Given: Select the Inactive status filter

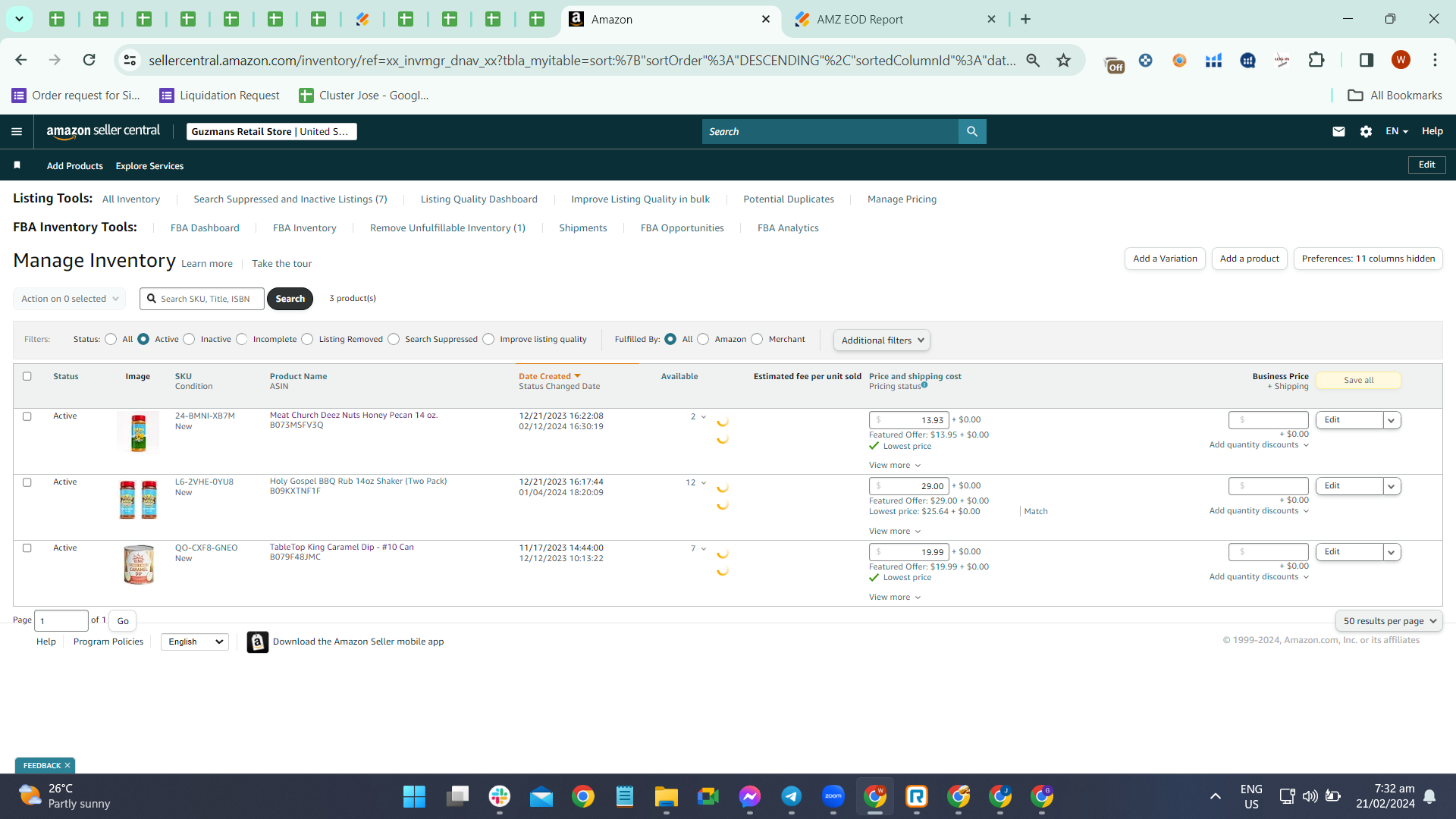Looking at the screenshot, I should tap(190, 339).
